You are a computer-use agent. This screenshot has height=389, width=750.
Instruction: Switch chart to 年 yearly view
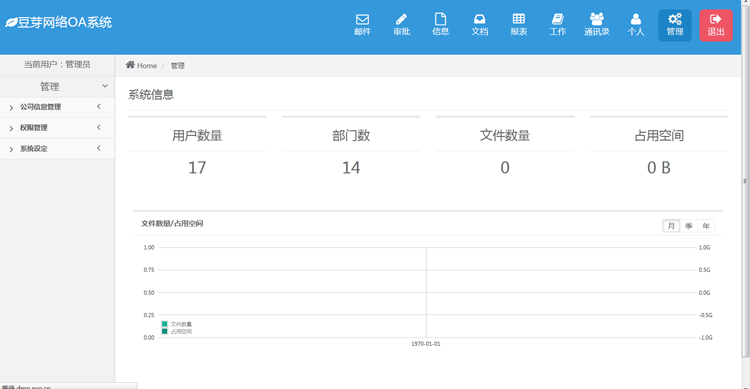tap(706, 226)
